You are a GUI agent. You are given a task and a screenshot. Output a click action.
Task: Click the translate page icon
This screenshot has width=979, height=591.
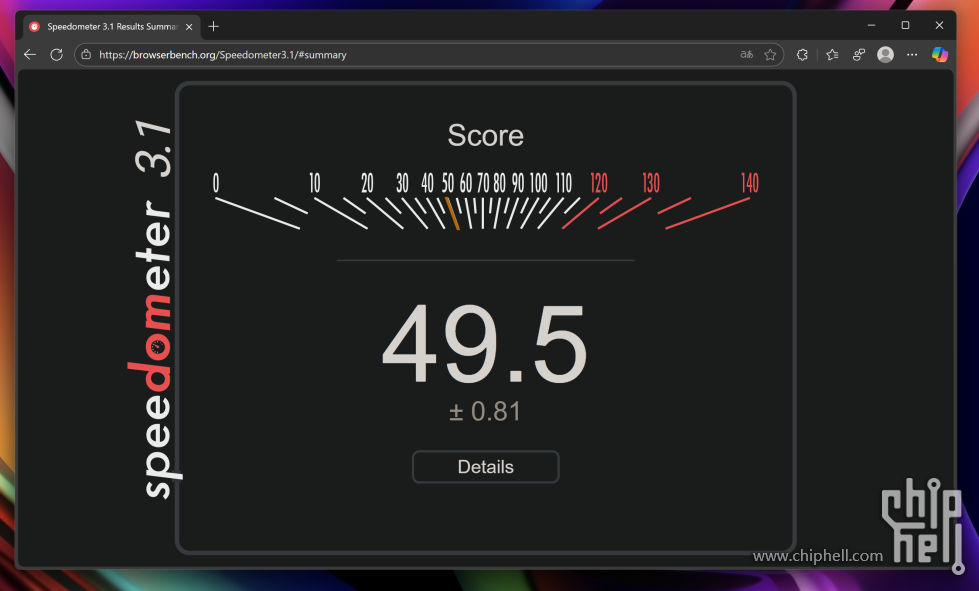coord(746,55)
